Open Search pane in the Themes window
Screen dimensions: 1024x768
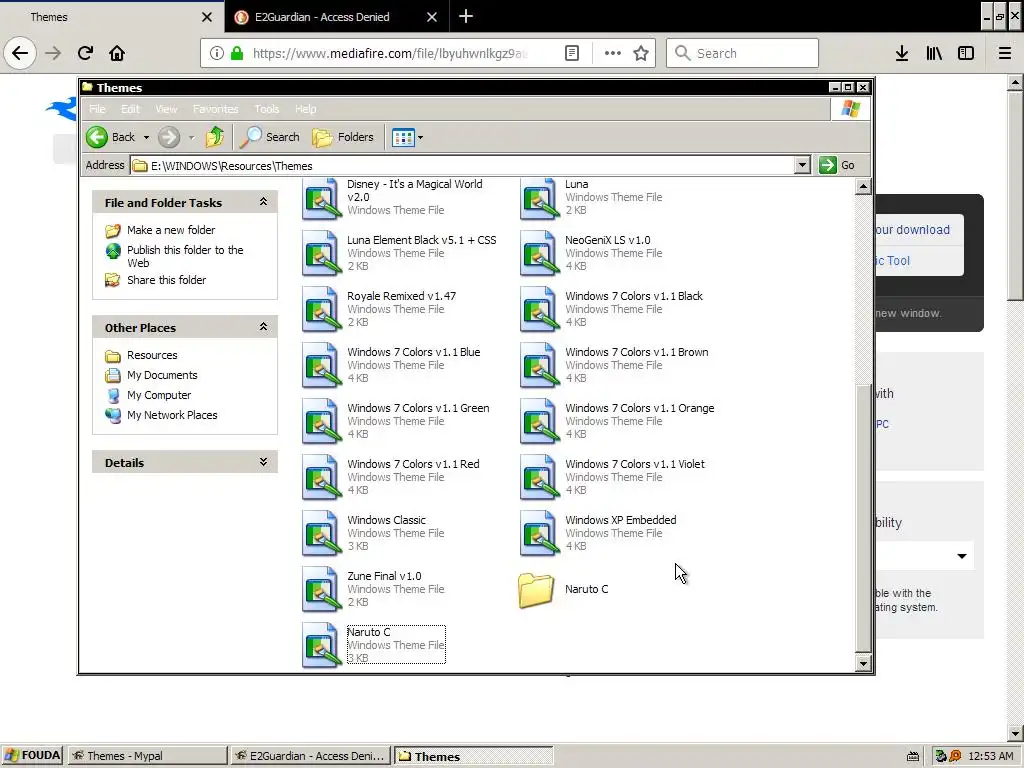(x=270, y=137)
